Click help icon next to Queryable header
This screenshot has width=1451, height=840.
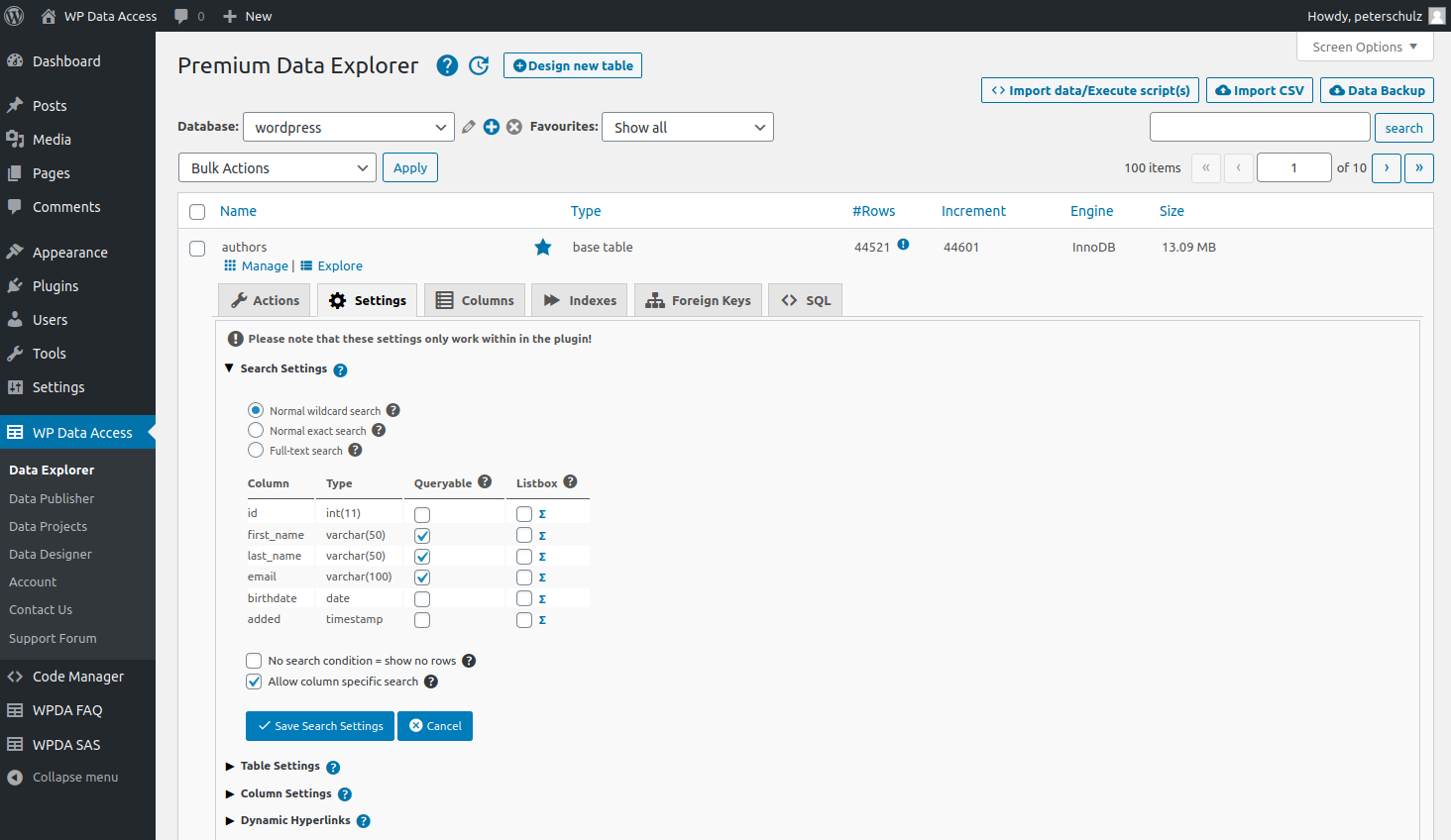coord(485,481)
